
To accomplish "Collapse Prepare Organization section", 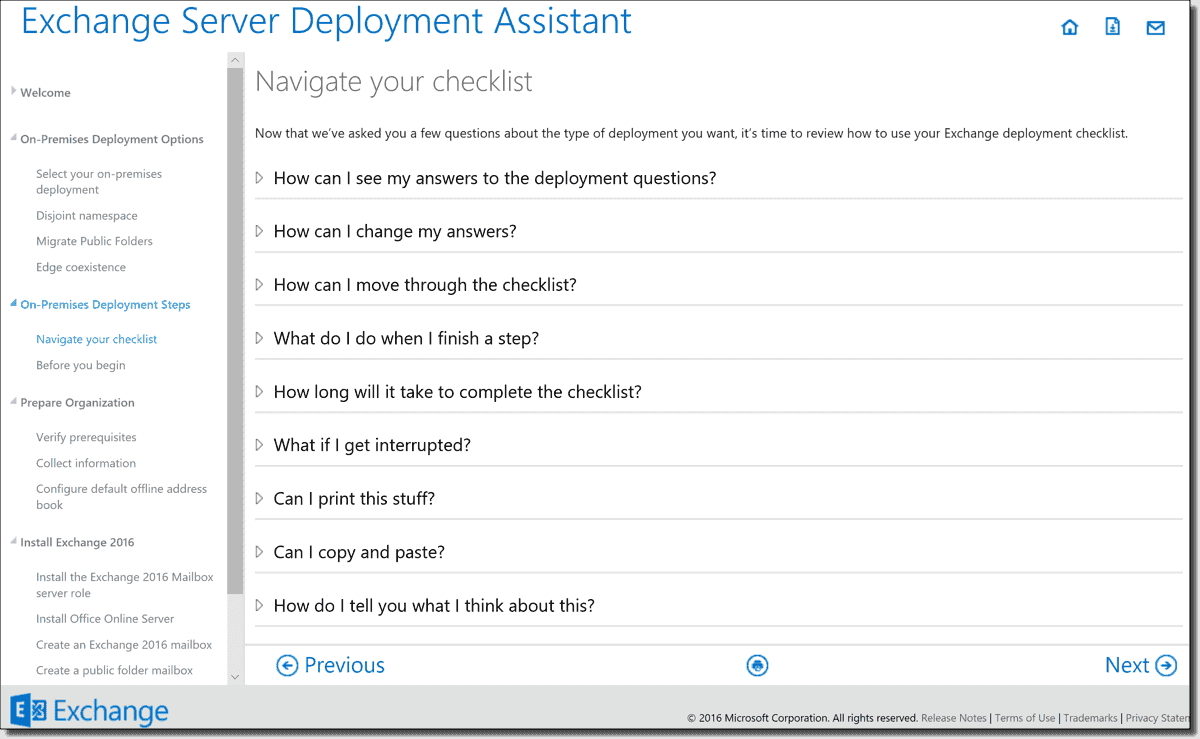I will [14, 401].
